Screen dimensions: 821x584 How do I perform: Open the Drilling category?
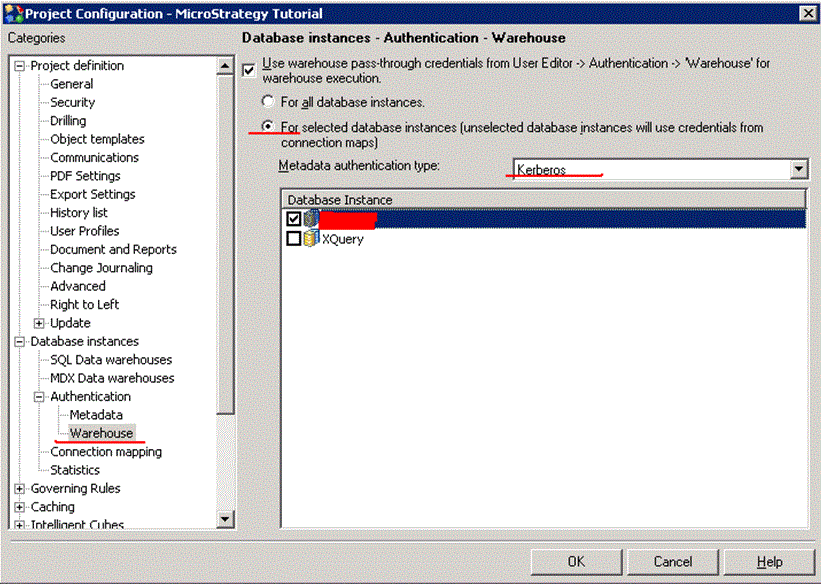(68, 120)
